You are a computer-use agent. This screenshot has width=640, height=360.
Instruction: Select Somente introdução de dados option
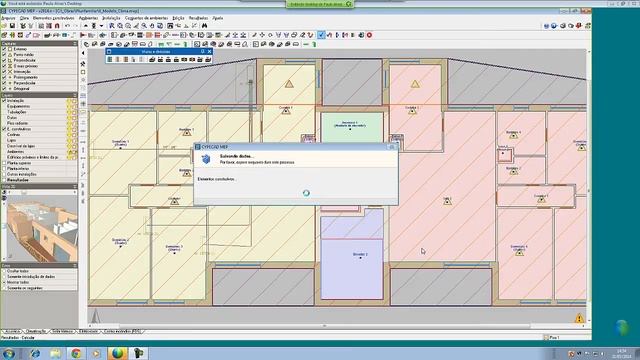click(4, 277)
